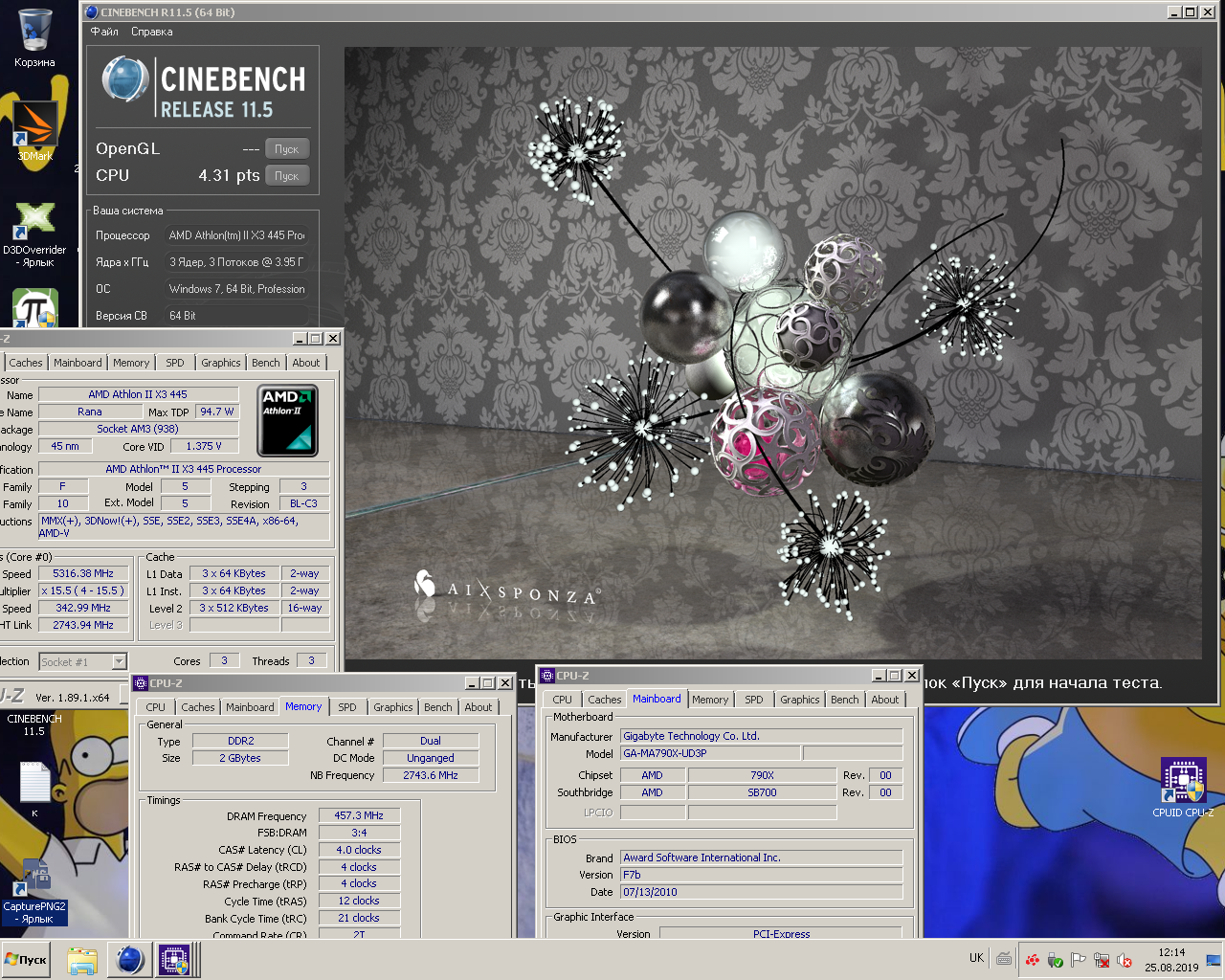Image resolution: width=1225 pixels, height=980 pixels.
Task: Click the FSB:DRAM ratio value 3:4
Action: pyautogui.click(x=359, y=833)
